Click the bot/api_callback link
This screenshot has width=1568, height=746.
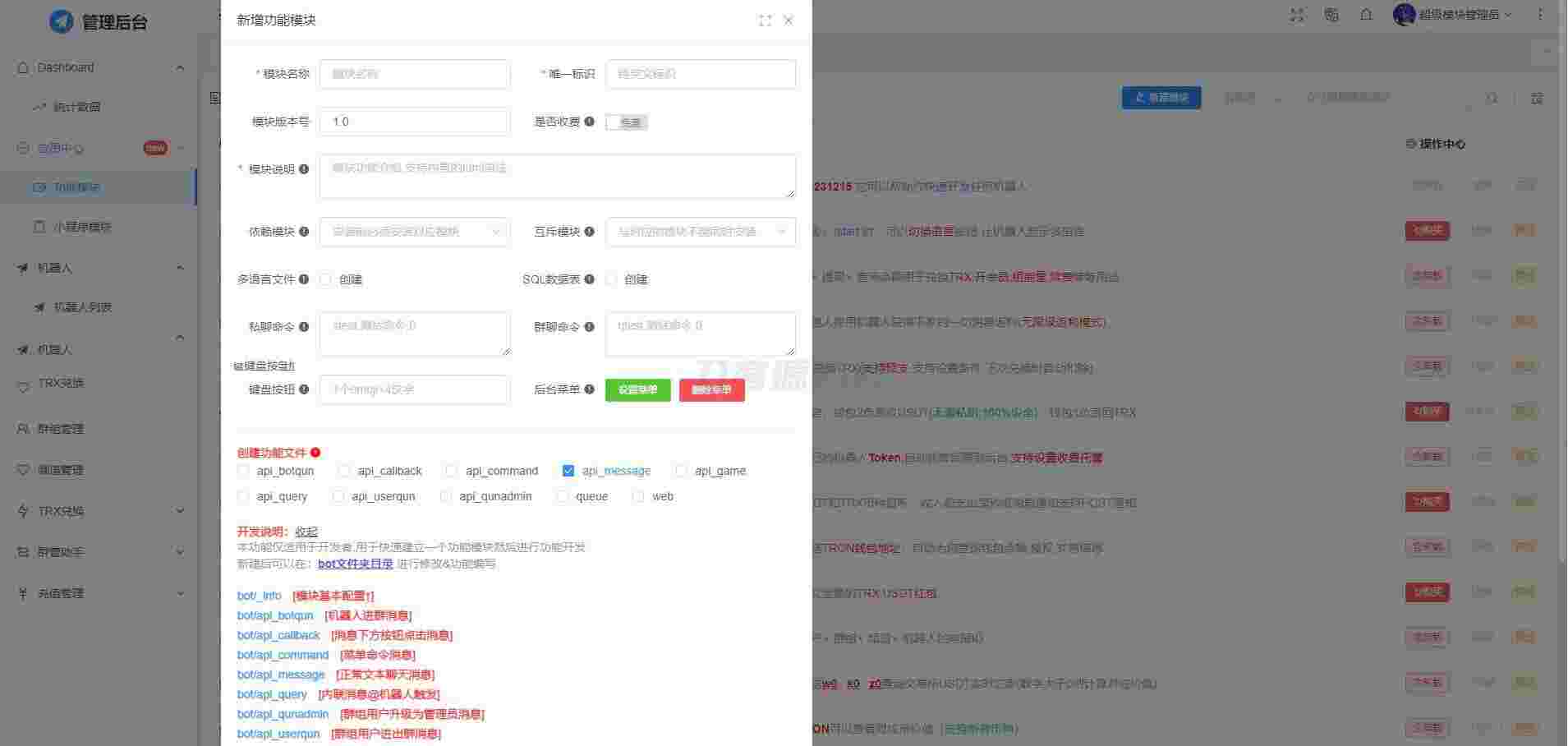(278, 635)
